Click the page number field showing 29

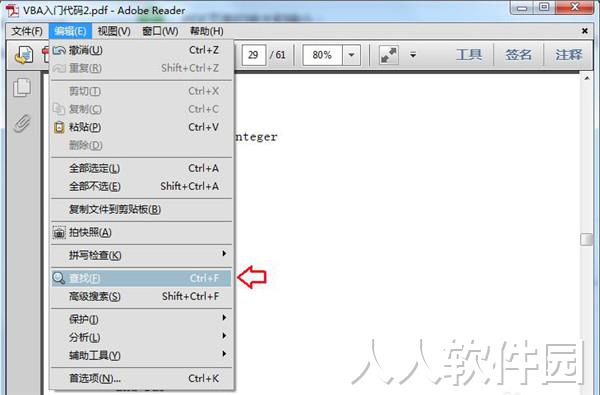pyautogui.click(x=254, y=55)
